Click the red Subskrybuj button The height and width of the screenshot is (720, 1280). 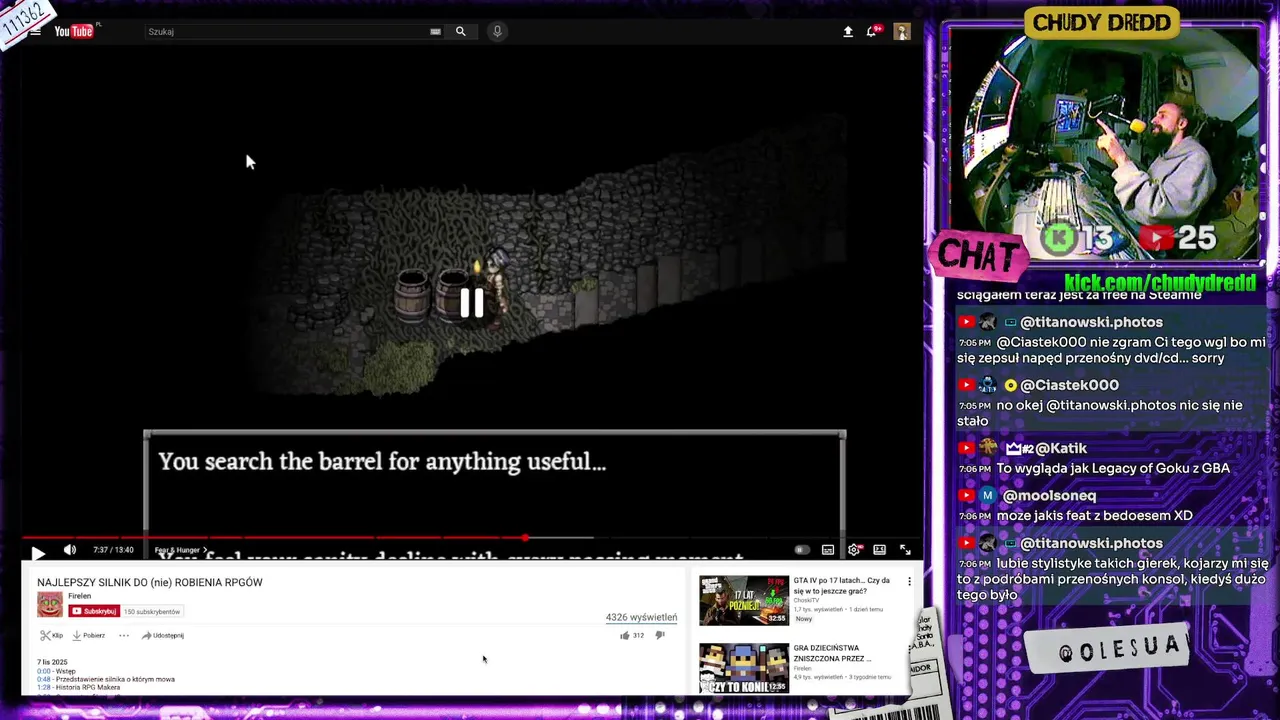(94, 611)
